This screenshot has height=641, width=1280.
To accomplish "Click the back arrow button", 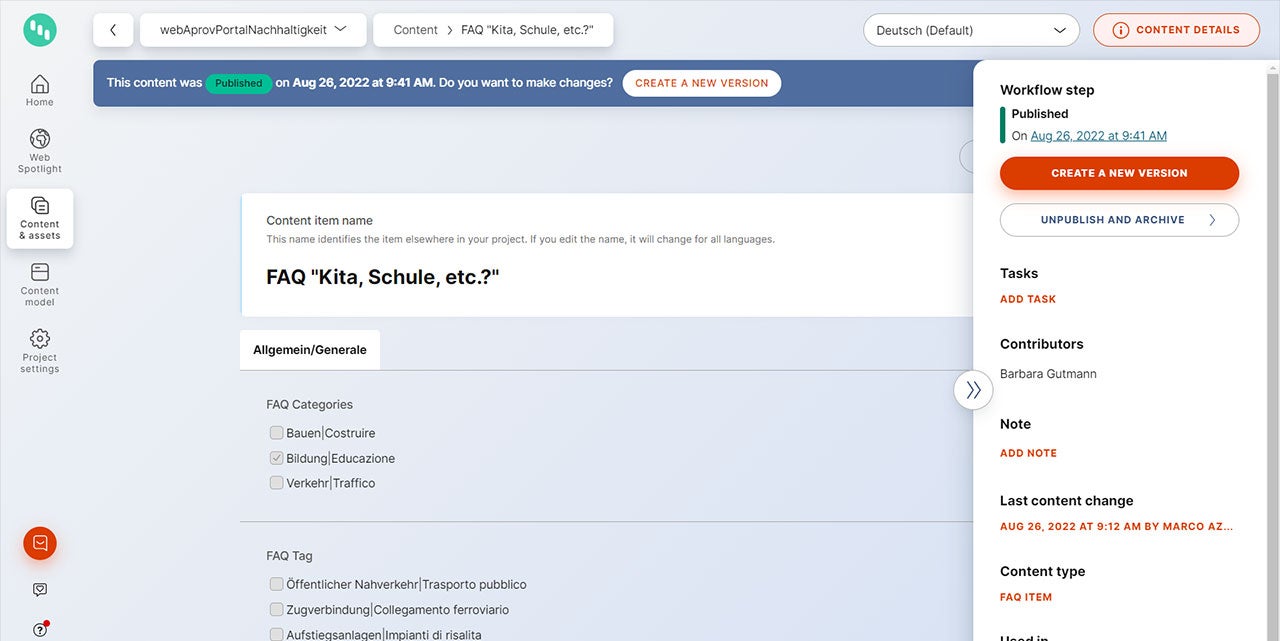I will pos(113,30).
